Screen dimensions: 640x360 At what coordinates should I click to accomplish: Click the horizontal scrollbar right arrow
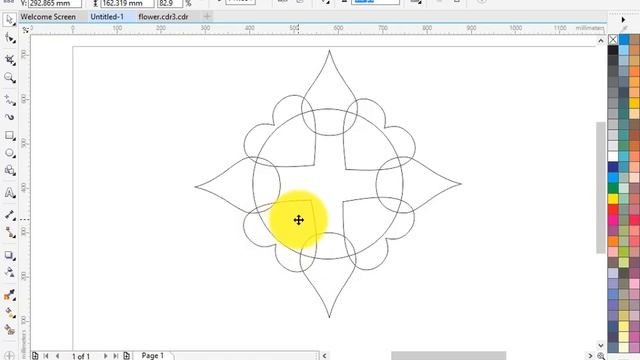coord(591,356)
